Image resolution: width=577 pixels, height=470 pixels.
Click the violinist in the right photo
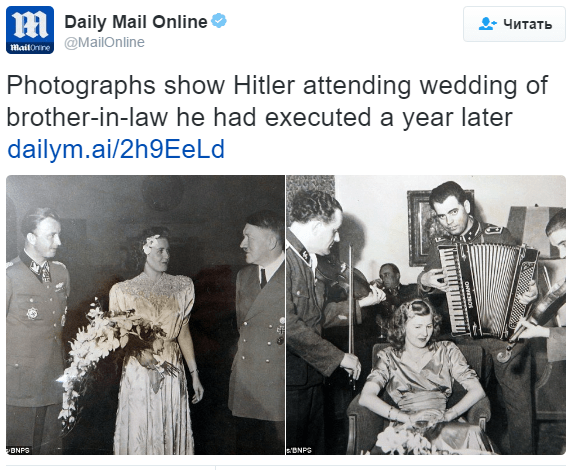click(x=320, y=317)
